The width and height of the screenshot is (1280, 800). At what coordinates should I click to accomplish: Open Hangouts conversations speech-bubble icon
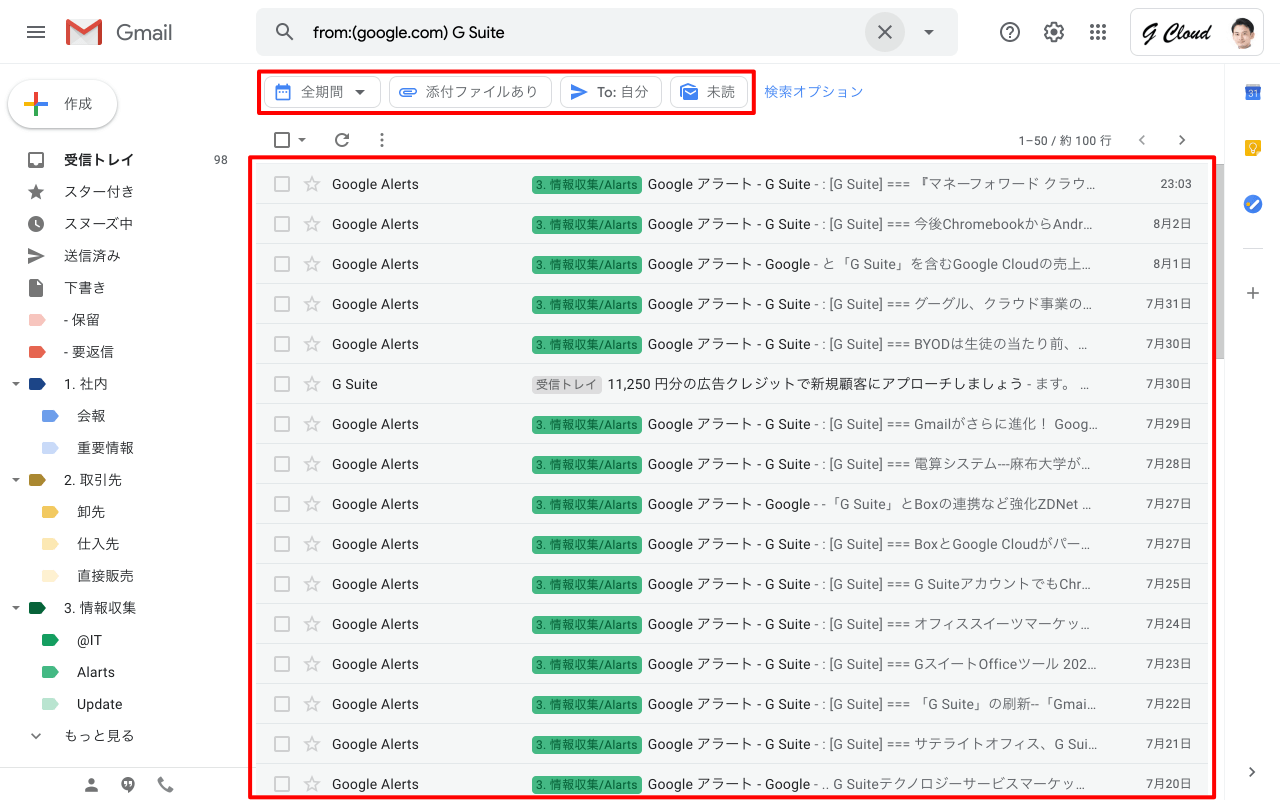128,785
